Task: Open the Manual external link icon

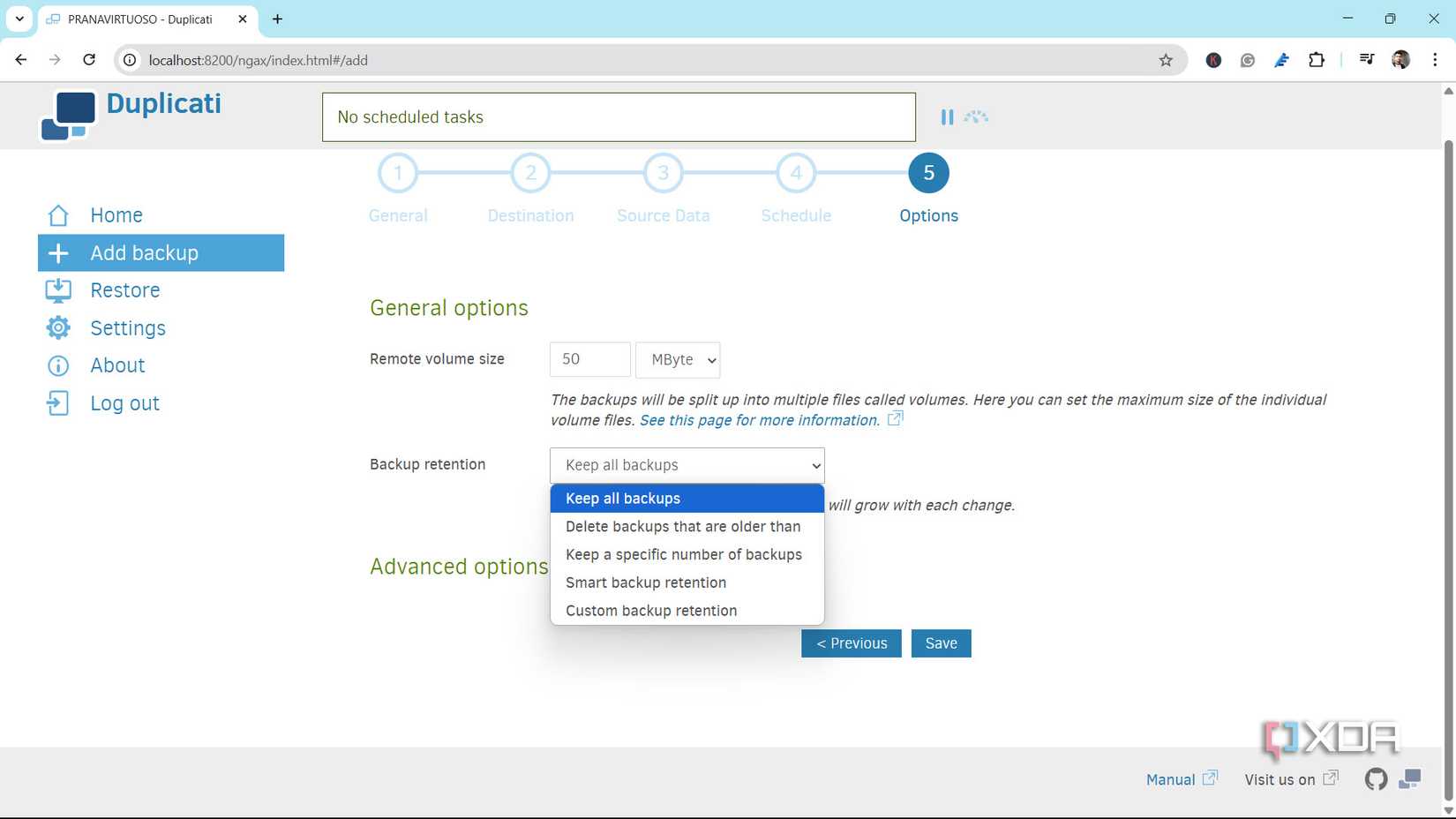Action: [1209, 778]
